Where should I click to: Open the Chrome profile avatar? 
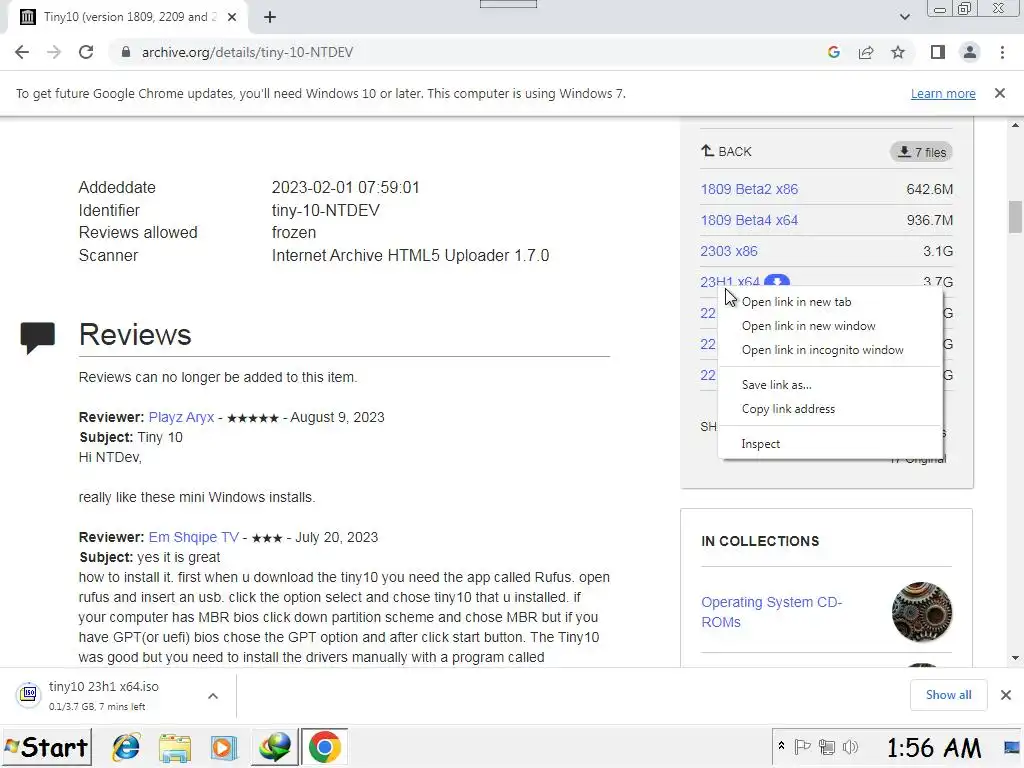[970, 52]
